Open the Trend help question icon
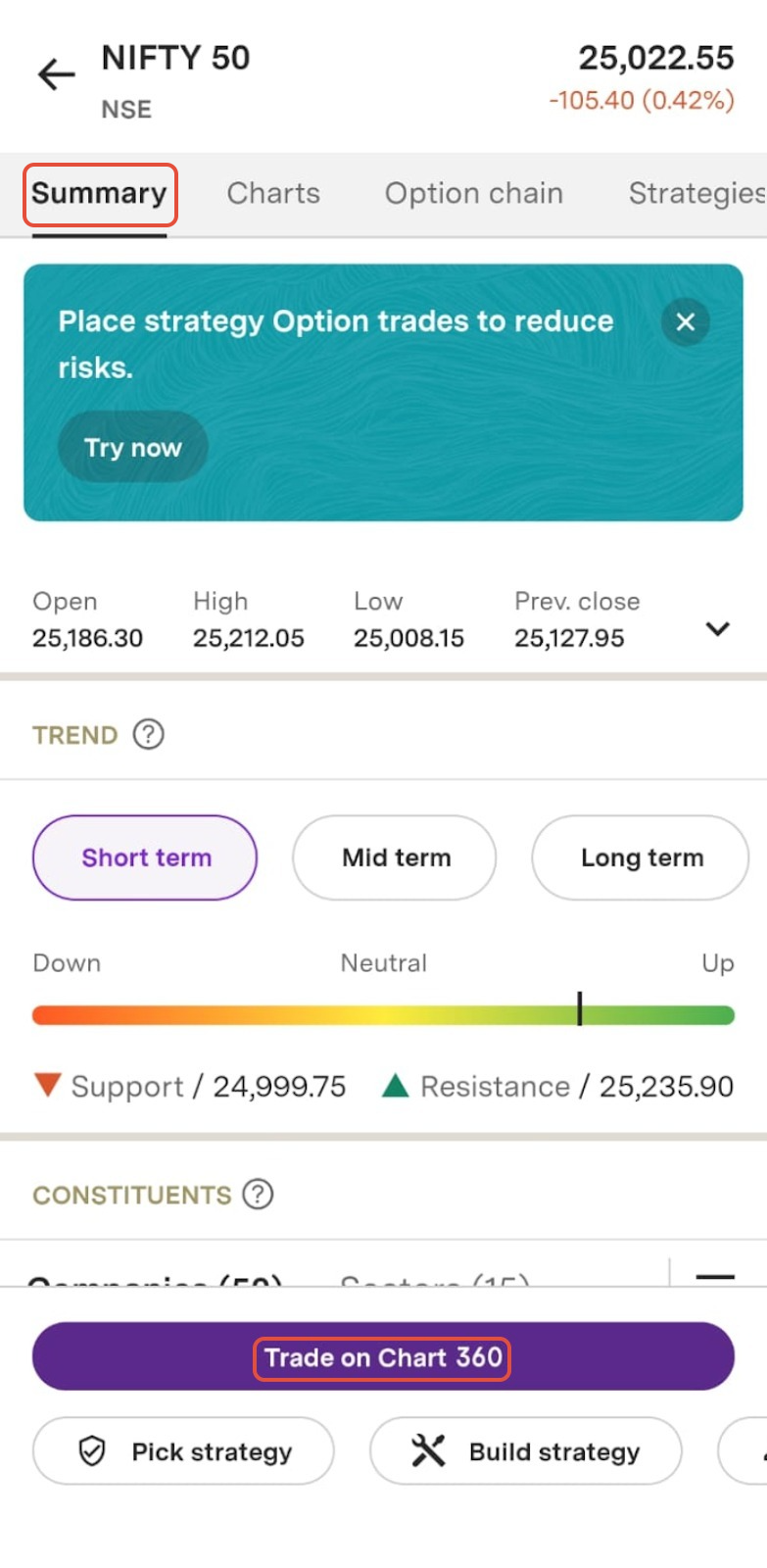 149,734
